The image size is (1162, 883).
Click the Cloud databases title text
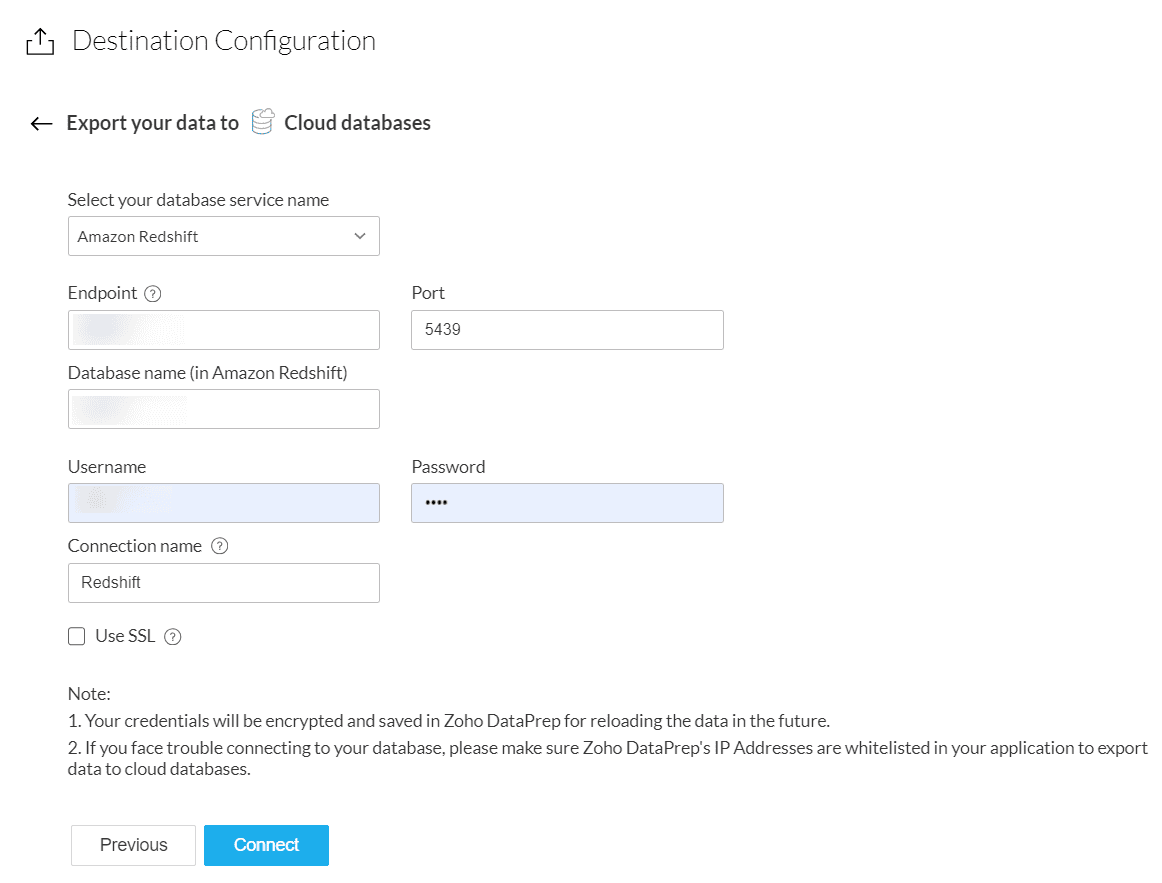pyautogui.click(x=357, y=123)
